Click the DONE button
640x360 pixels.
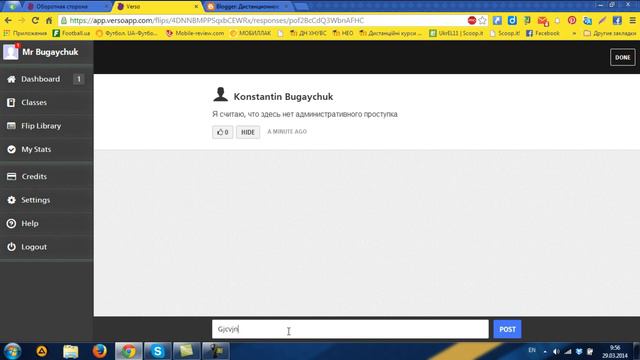pos(622,57)
